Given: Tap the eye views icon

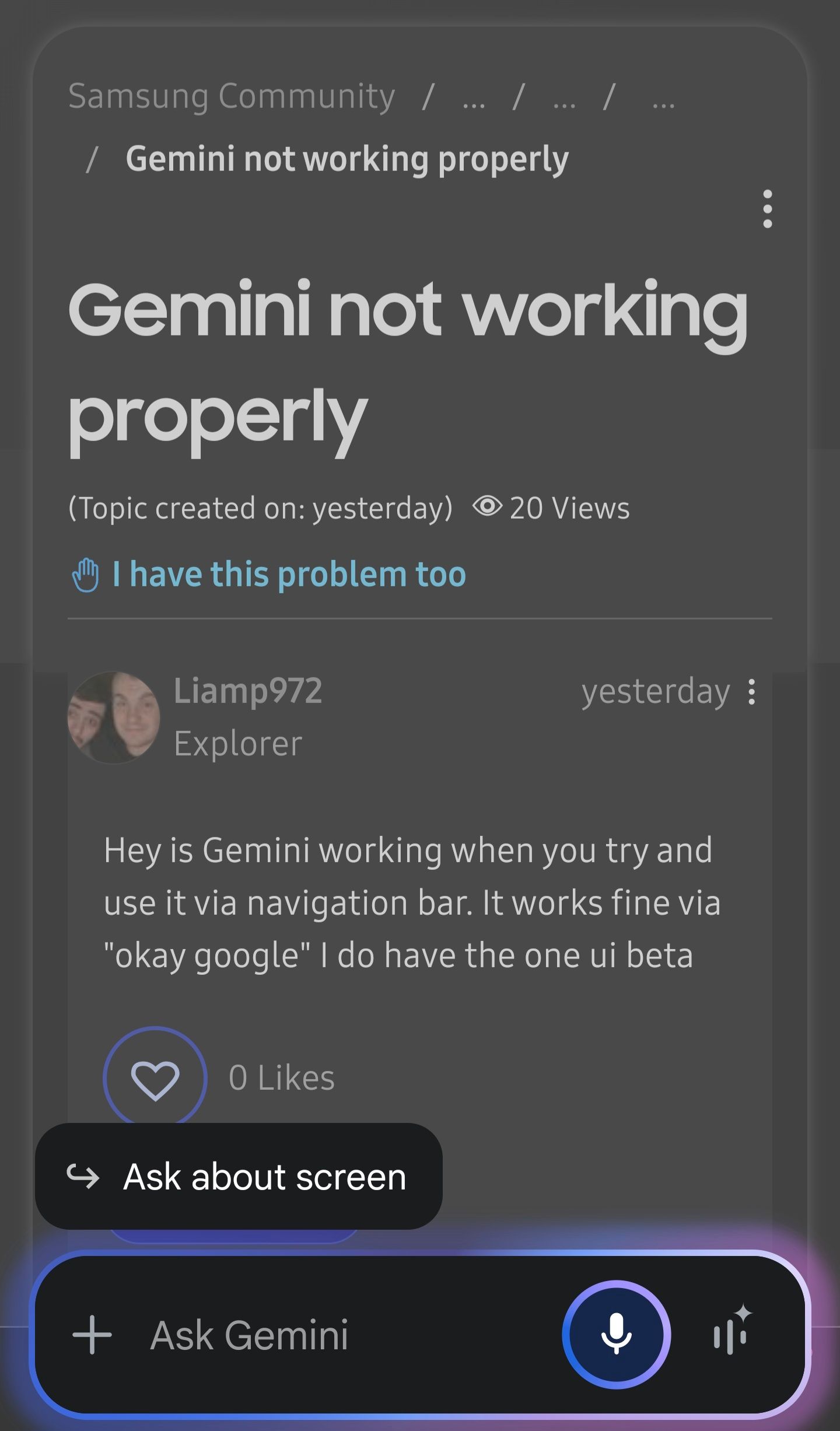Looking at the screenshot, I should coord(487,506).
